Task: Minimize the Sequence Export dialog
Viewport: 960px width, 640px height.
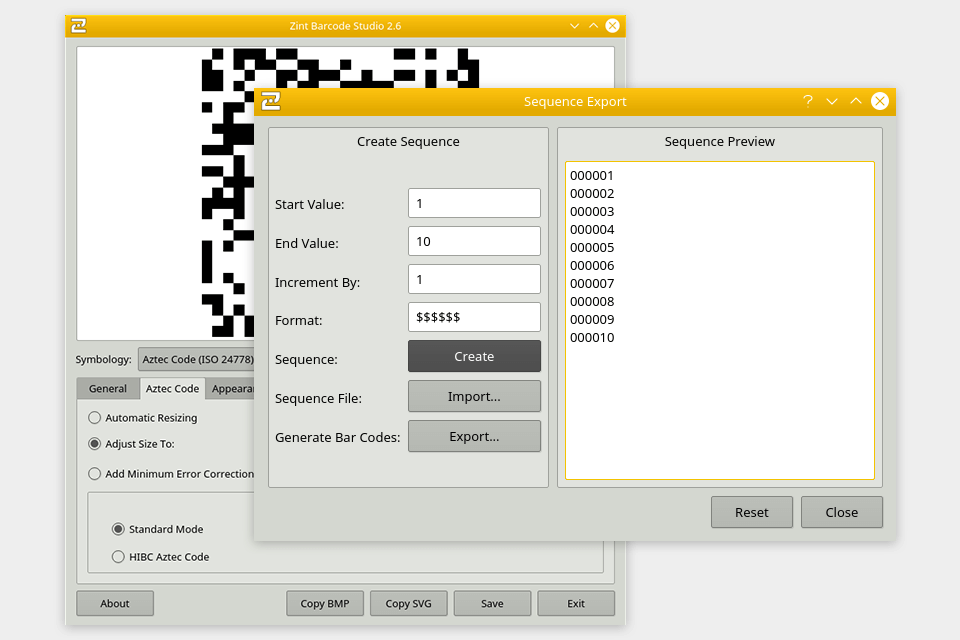Action: click(x=831, y=101)
